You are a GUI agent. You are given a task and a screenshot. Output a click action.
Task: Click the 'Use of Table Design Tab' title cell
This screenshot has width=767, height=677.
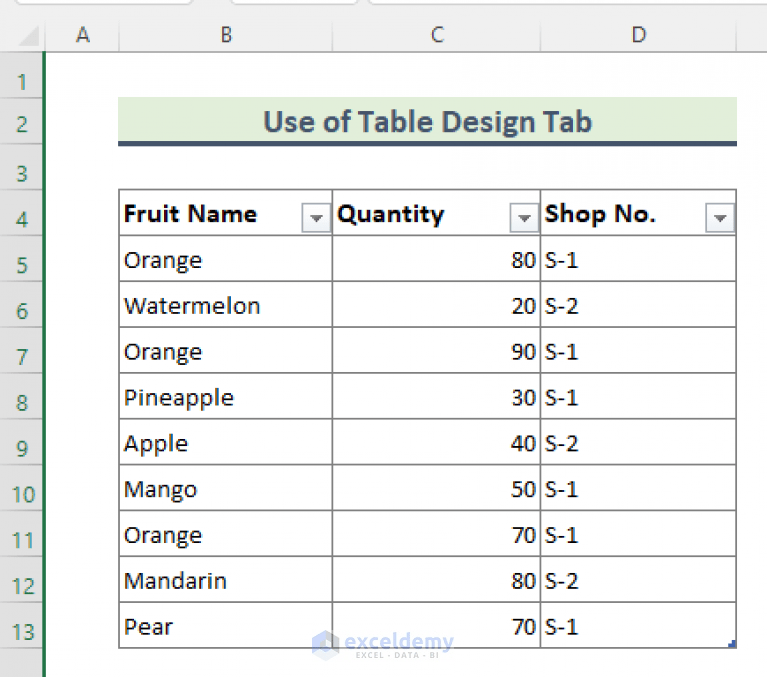pyautogui.click(x=428, y=121)
